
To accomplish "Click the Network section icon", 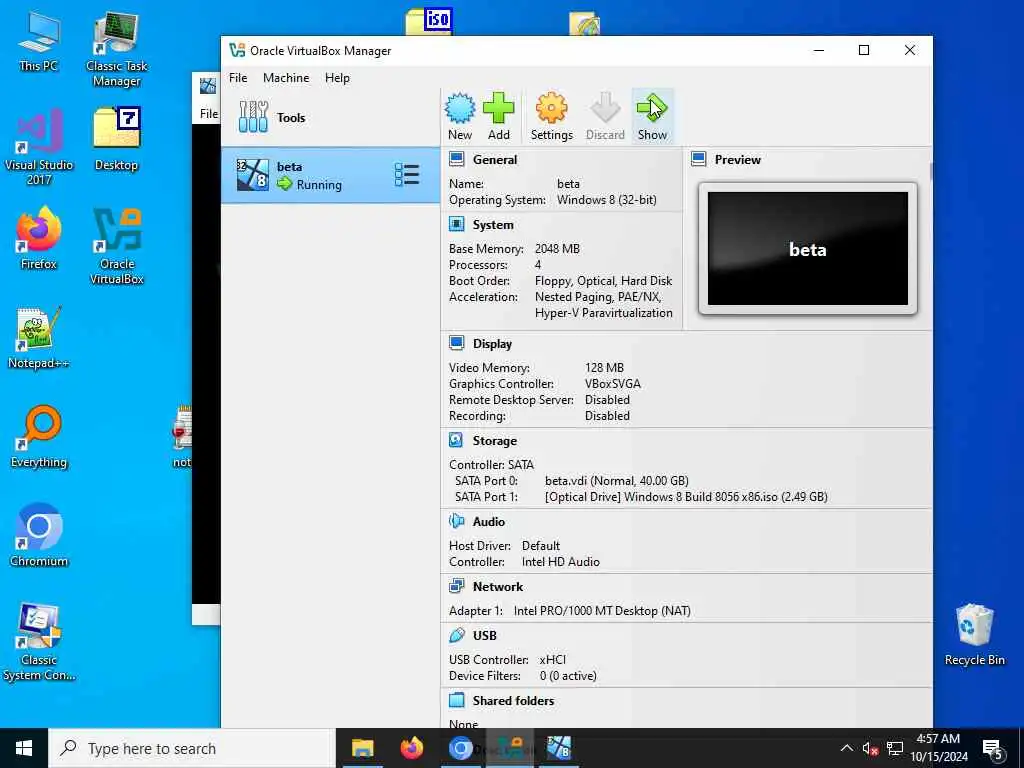I will click(x=456, y=586).
